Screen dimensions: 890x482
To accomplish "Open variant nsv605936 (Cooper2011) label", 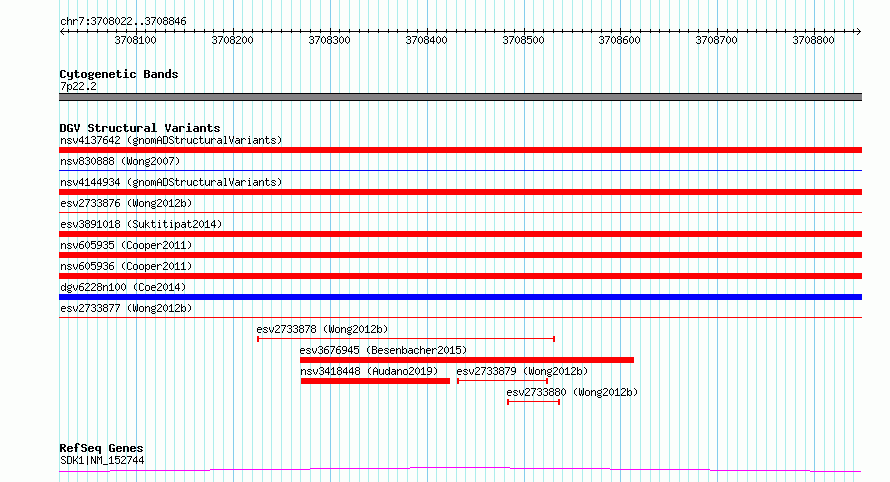I will click(x=126, y=266).
